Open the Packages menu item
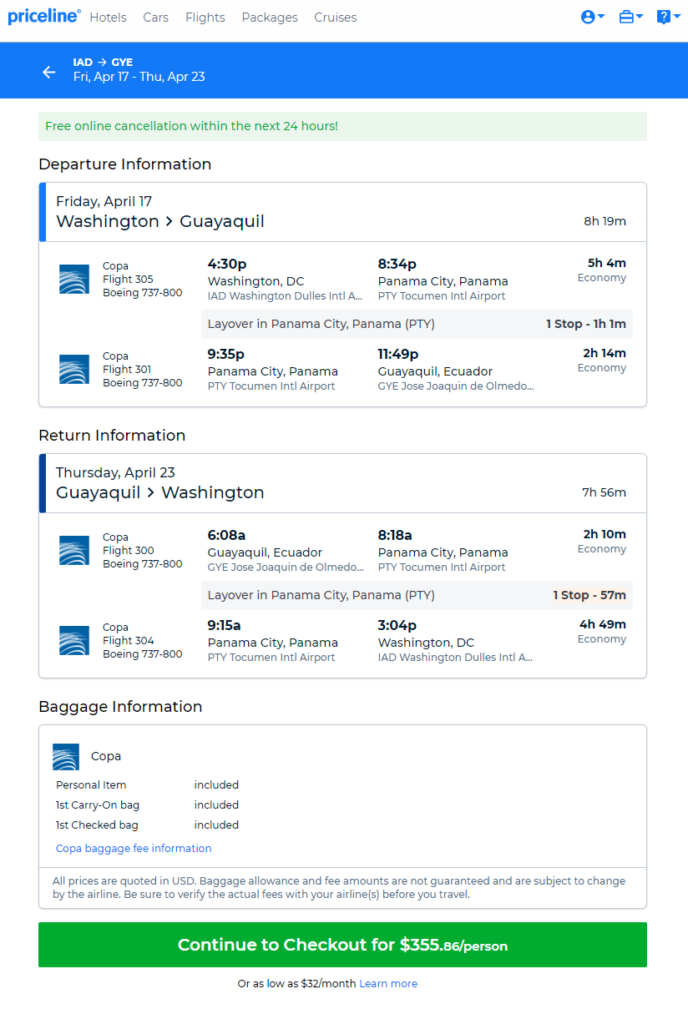 [270, 18]
